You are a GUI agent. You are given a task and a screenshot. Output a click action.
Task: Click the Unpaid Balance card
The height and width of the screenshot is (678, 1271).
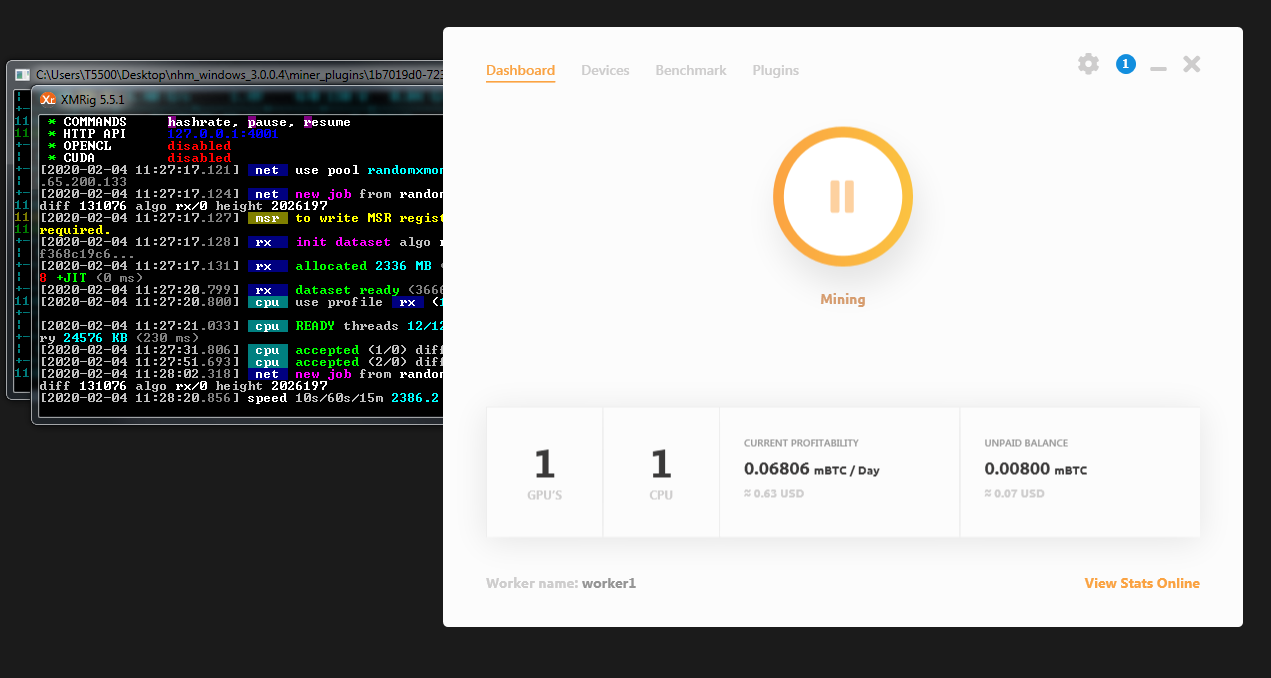[x=1080, y=471]
